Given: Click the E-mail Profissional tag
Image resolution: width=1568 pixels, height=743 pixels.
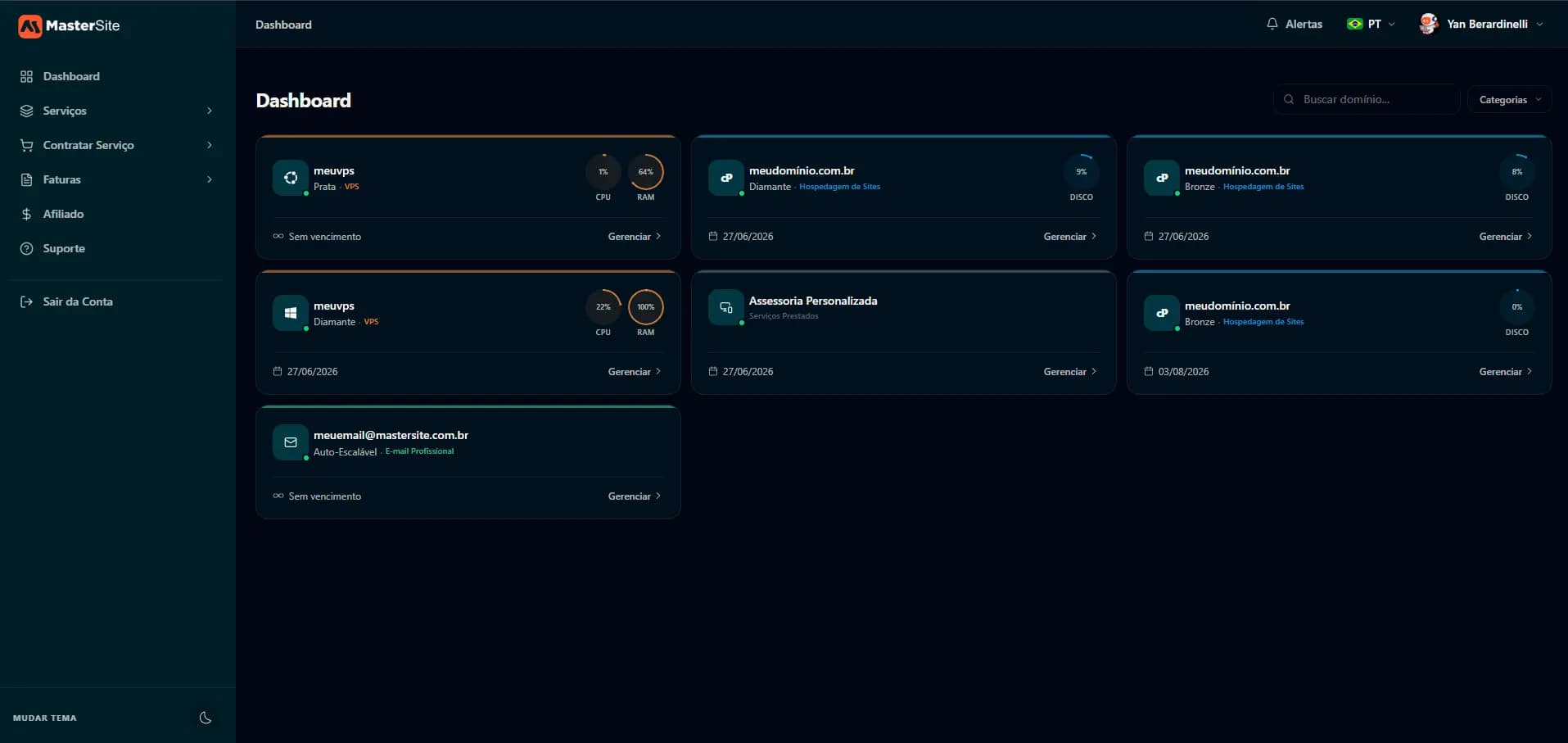Looking at the screenshot, I should pos(419,451).
